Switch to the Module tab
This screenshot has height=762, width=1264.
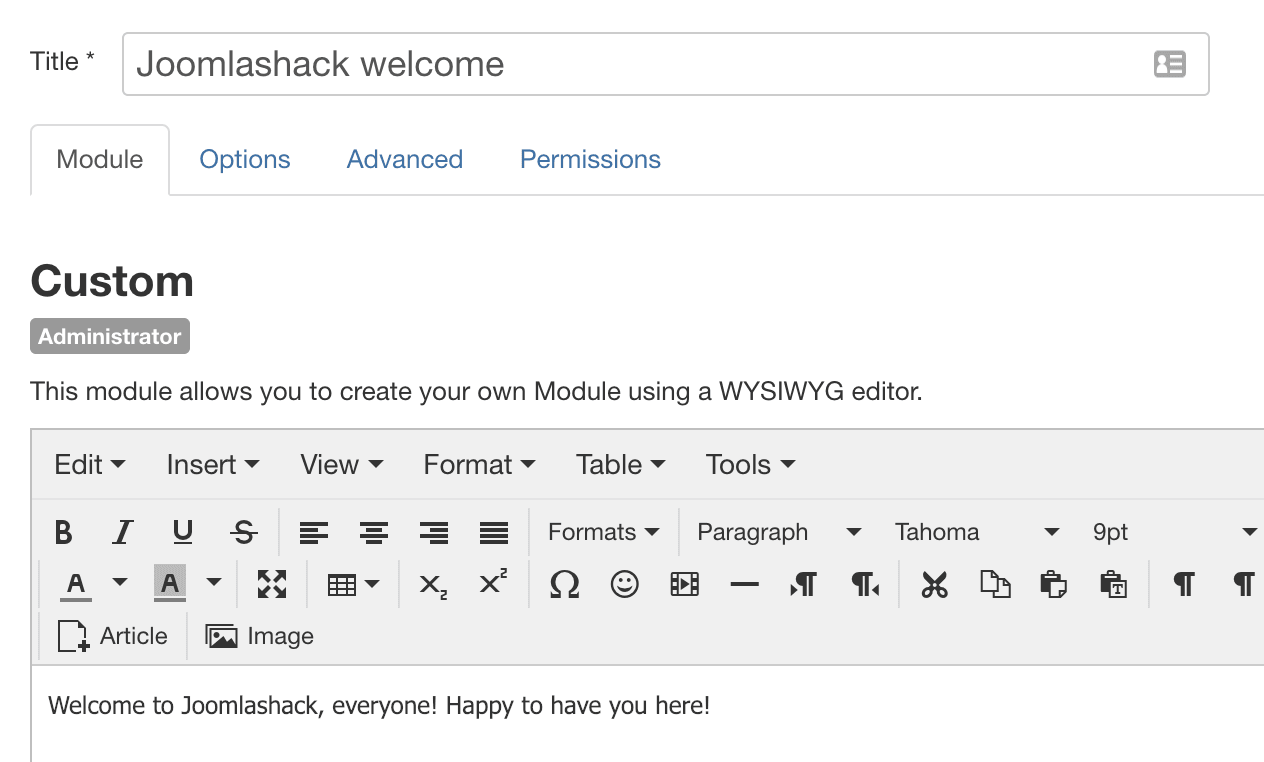pyautogui.click(x=100, y=160)
